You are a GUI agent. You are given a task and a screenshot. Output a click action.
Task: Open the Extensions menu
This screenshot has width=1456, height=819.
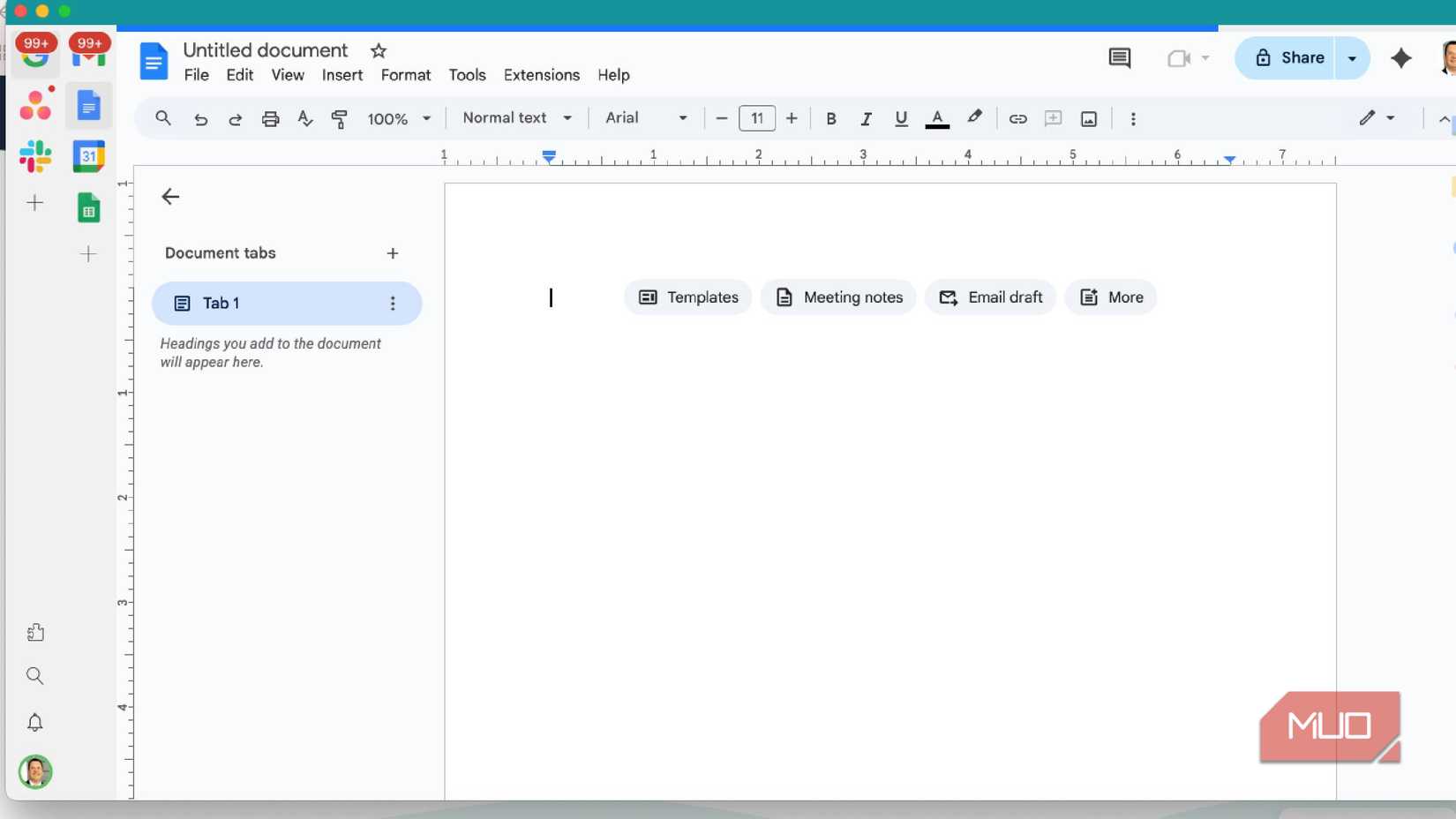542,75
